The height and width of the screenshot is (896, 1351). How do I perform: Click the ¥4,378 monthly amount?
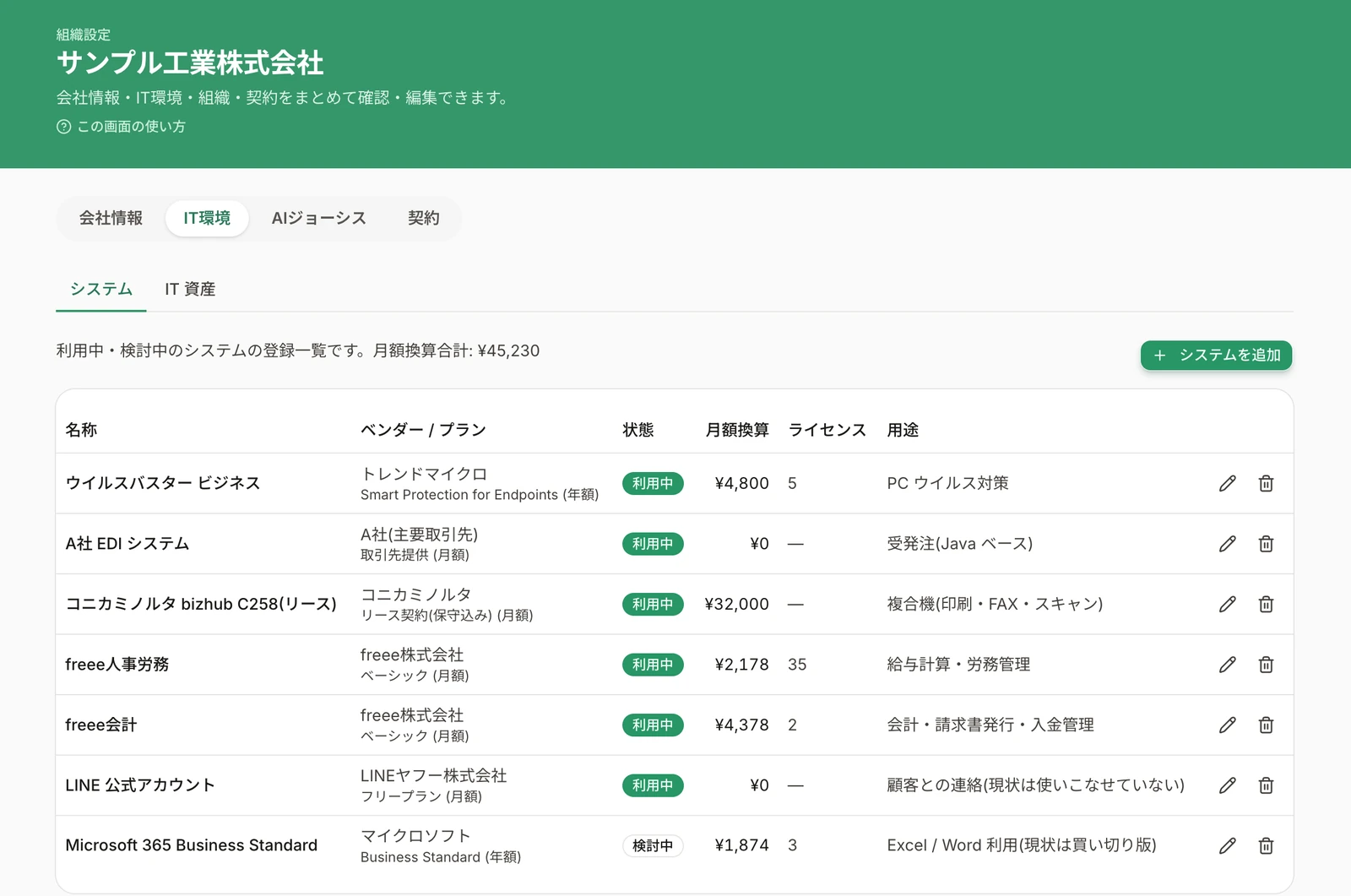pos(741,725)
